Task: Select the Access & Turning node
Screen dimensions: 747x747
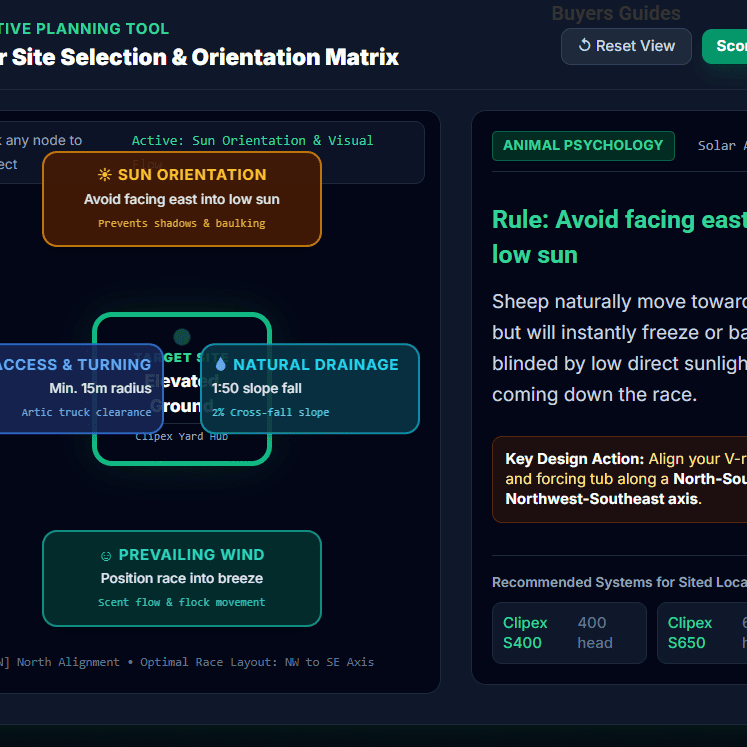Action: [x=81, y=388]
